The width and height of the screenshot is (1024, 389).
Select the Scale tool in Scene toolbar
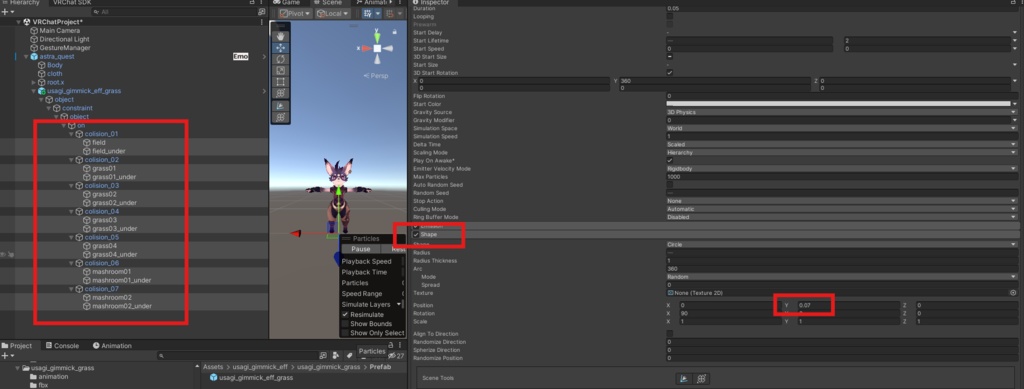coord(281,70)
